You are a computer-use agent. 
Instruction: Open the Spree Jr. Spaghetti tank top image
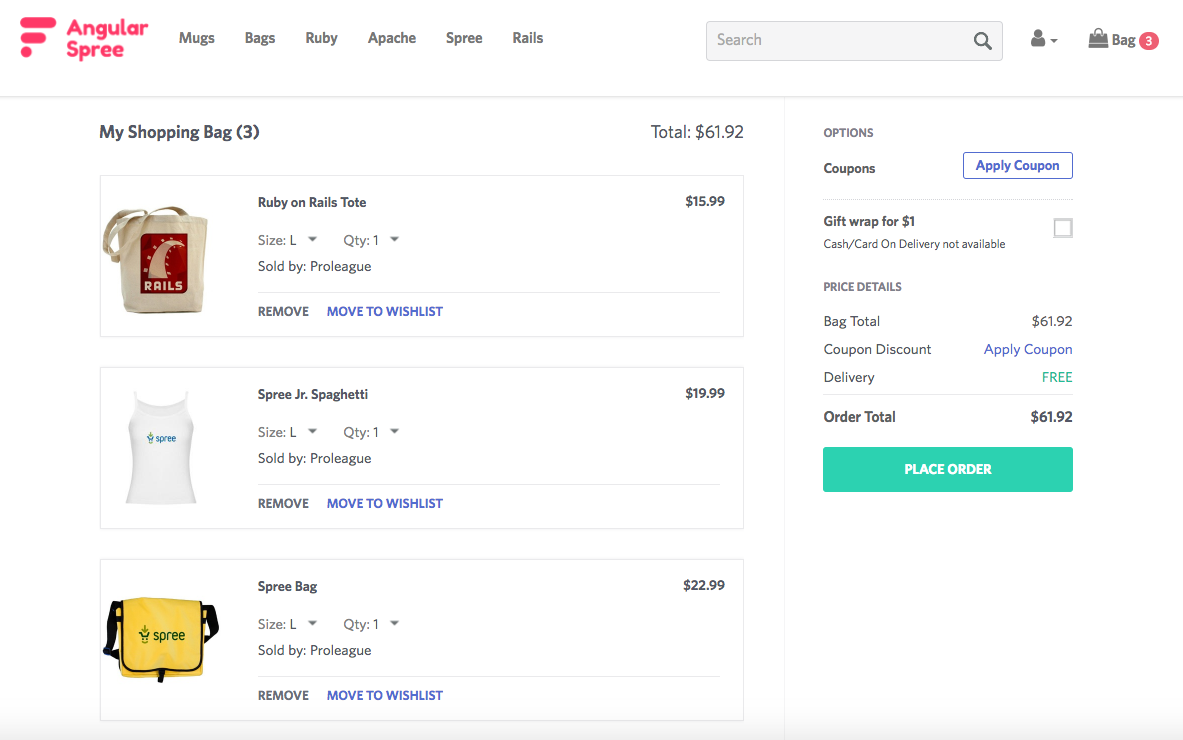point(161,447)
